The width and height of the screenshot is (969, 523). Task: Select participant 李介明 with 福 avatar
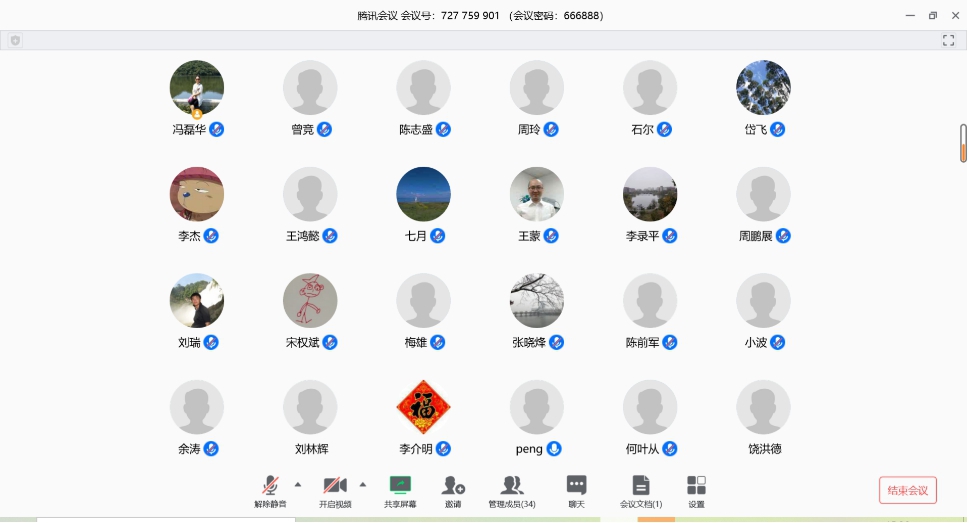[423, 407]
